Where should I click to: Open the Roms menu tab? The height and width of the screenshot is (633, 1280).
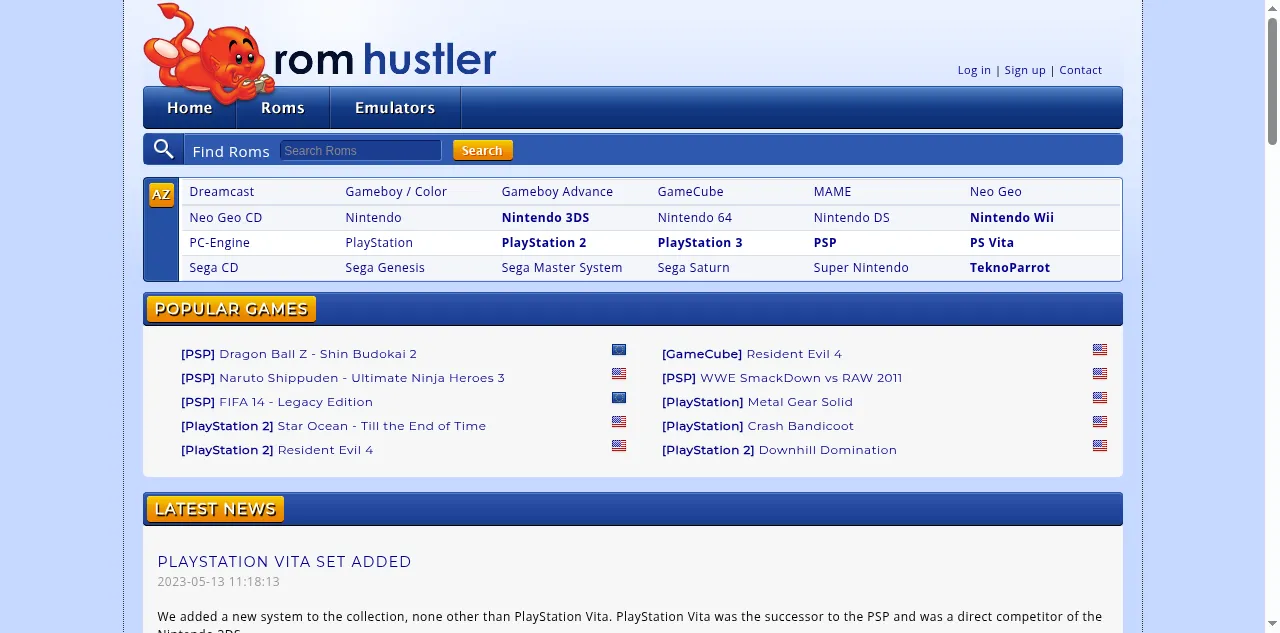(283, 108)
